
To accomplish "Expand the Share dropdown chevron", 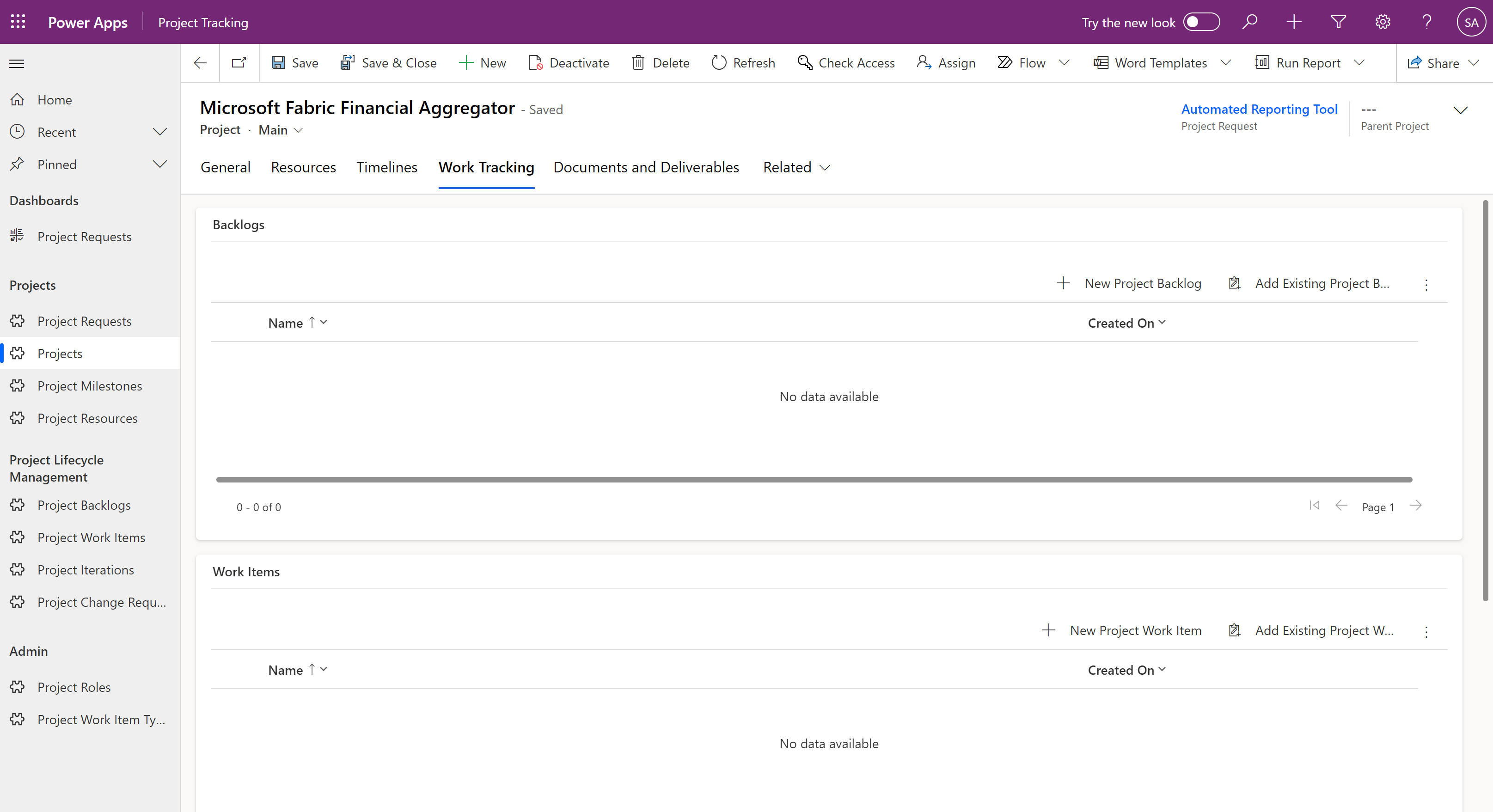I will coord(1474,62).
